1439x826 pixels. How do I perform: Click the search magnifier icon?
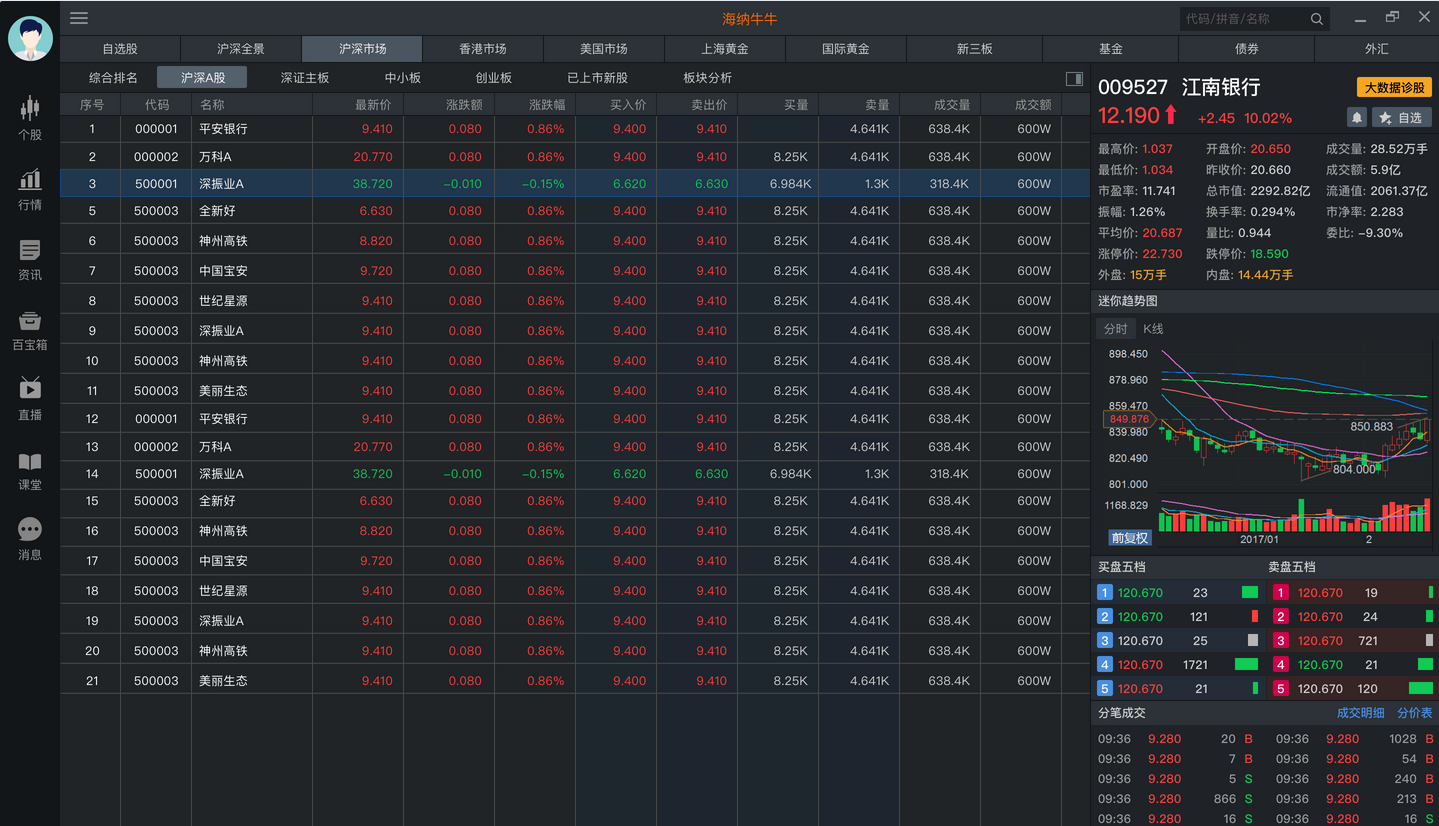1317,19
